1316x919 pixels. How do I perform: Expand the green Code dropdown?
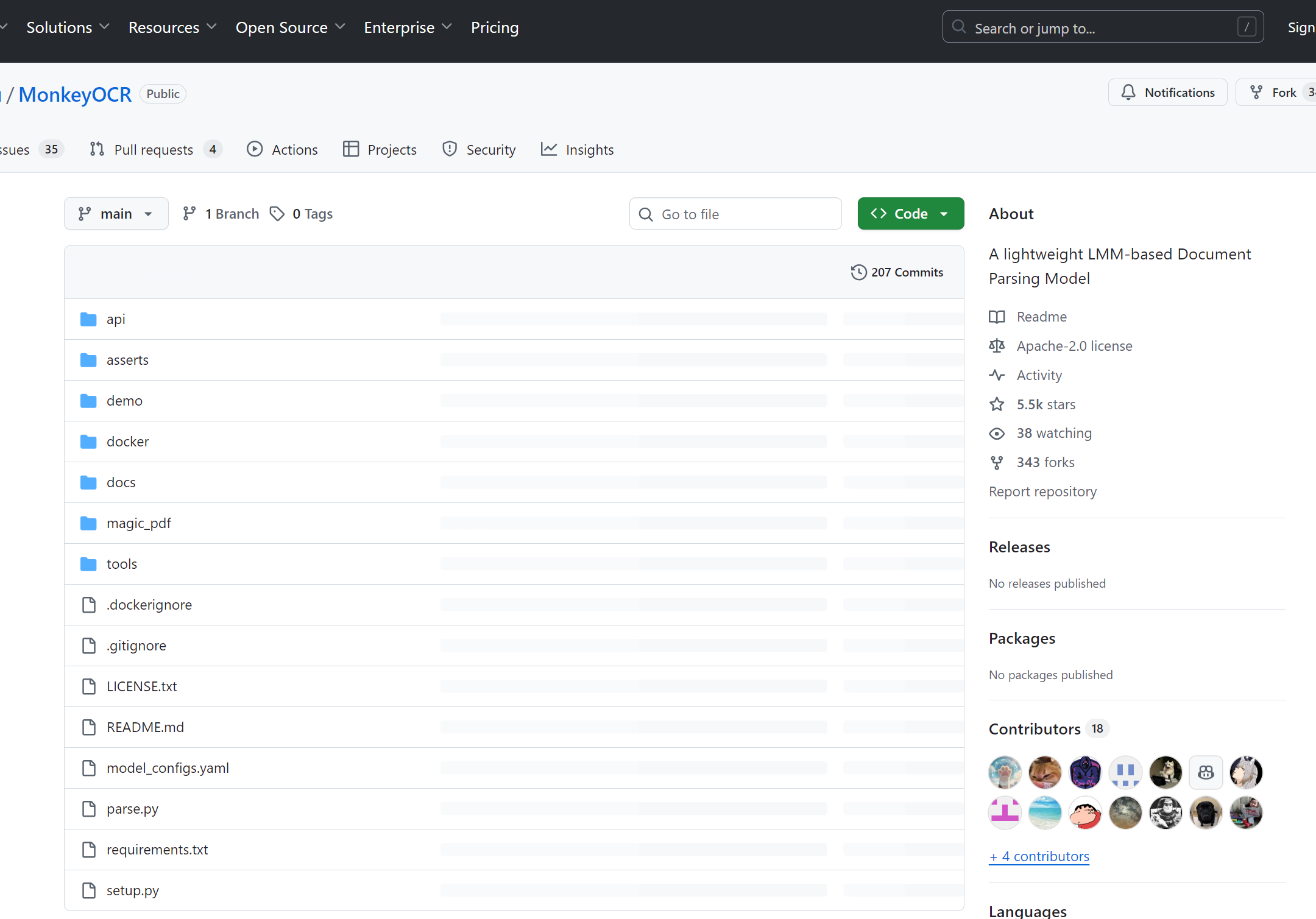pyautogui.click(x=910, y=214)
